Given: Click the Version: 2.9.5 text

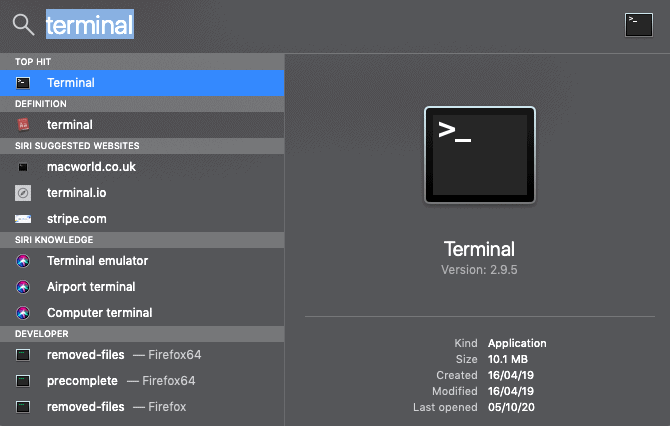Looking at the screenshot, I should (479, 270).
